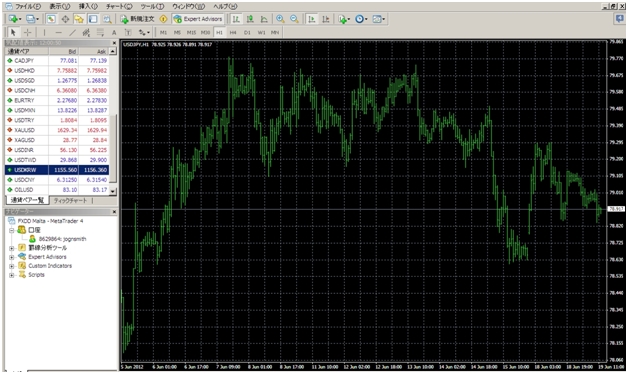Select the trendline drawing tool

click(x=72, y=32)
